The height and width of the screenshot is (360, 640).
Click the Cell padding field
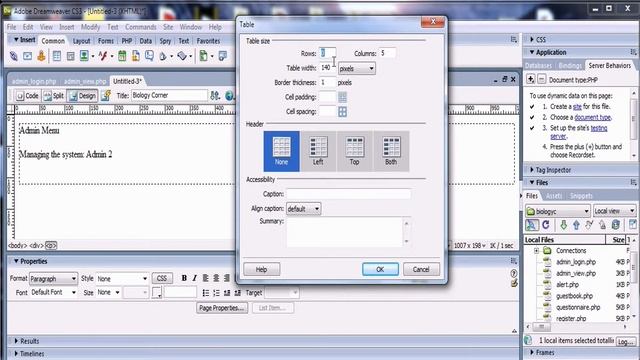[327, 97]
